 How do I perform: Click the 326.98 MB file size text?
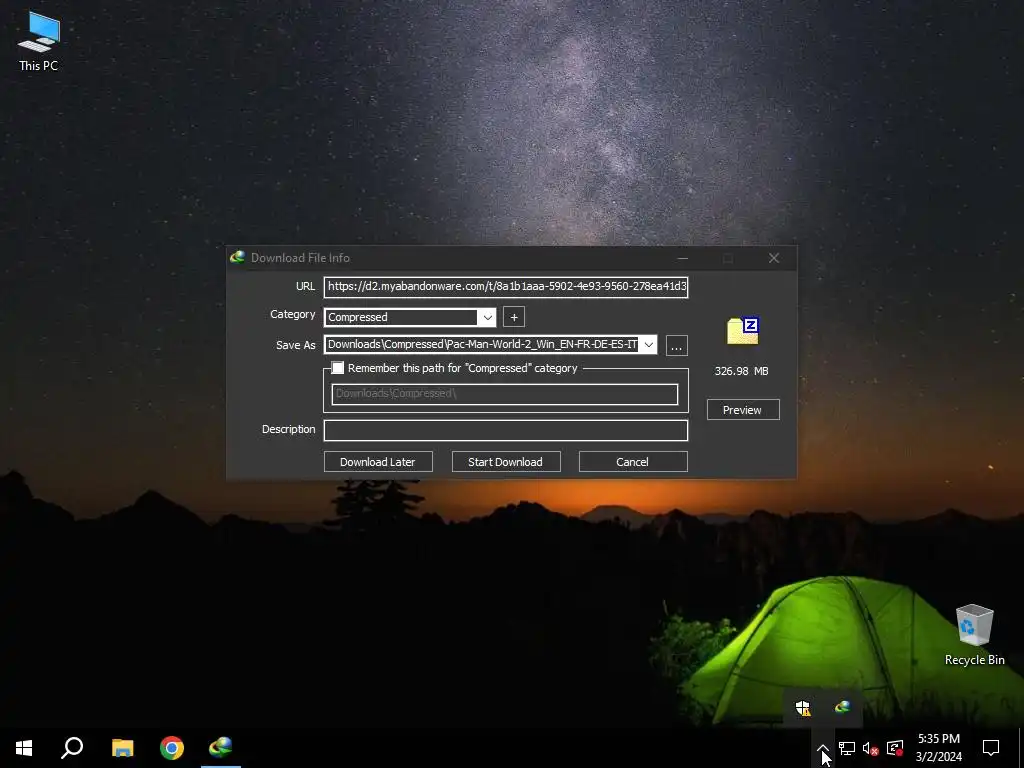[x=741, y=371]
